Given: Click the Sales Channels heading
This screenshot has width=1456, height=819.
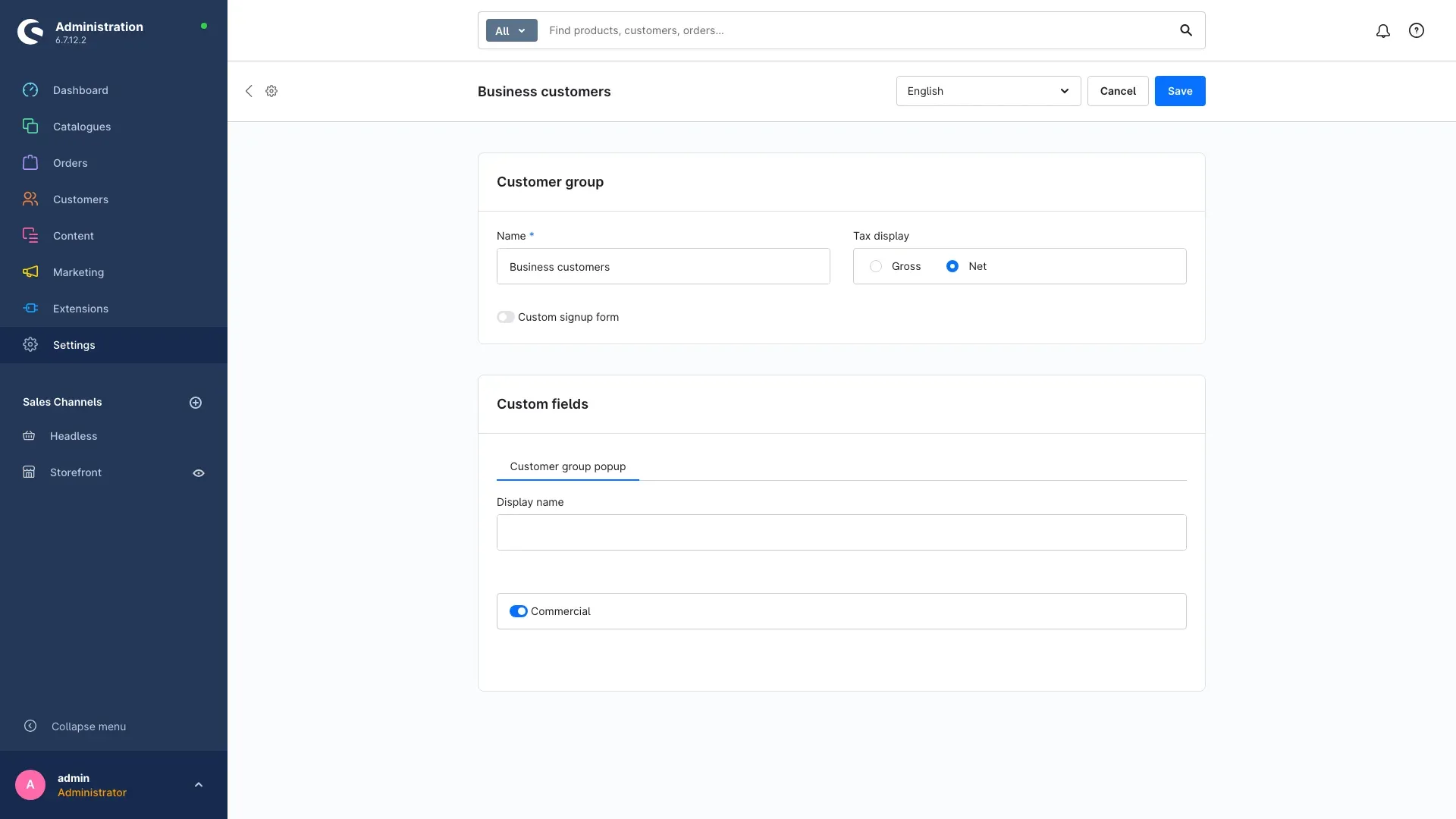Looking at the screenshot, I should pos(62,402).
